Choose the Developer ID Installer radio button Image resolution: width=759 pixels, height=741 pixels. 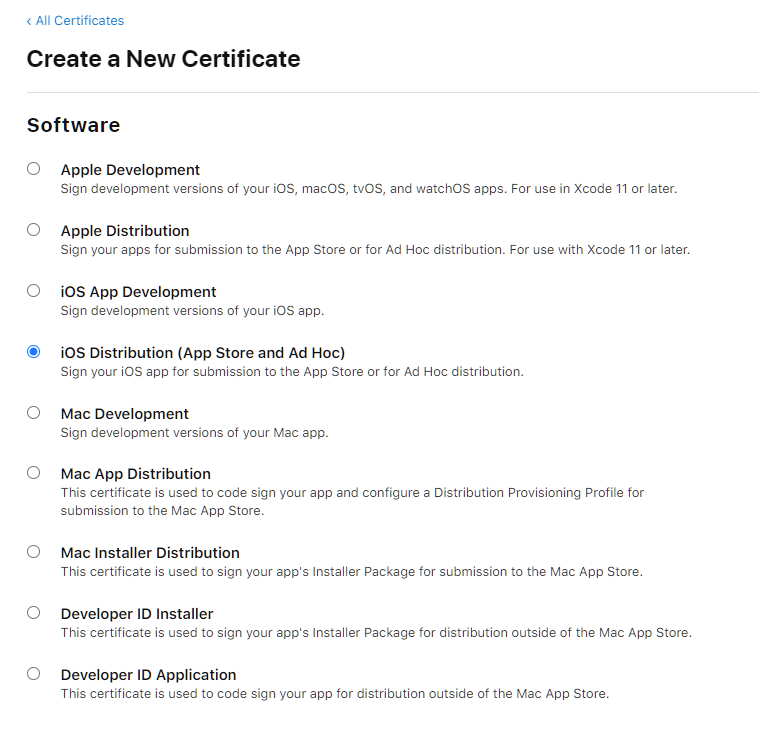[x=34, y=613]
